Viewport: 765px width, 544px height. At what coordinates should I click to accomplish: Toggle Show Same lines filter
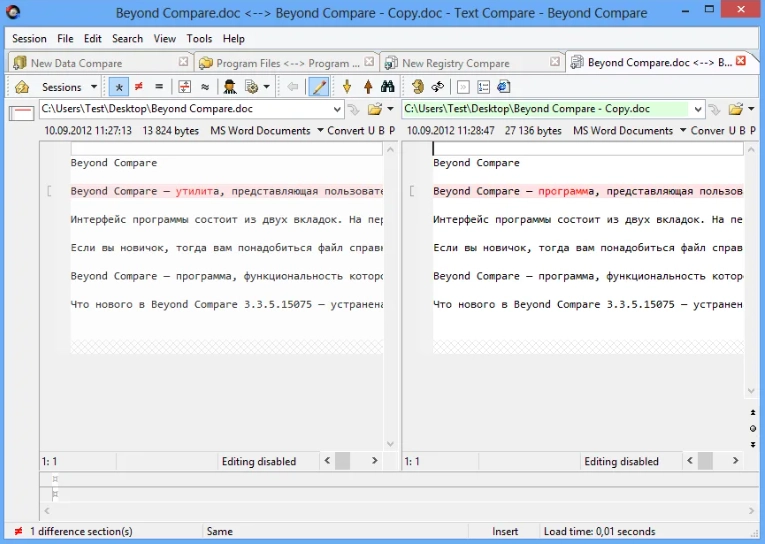[158, 87]
